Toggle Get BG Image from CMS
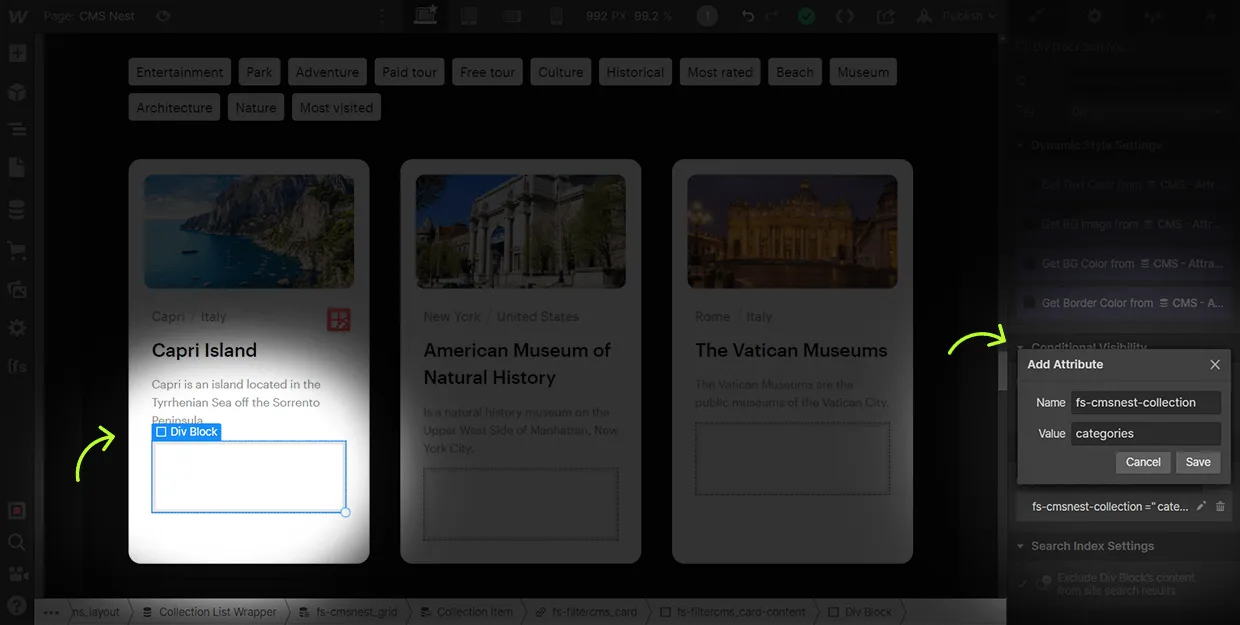The width and height of the screenshot is (1240, 625). click(x=1028, y=224)
